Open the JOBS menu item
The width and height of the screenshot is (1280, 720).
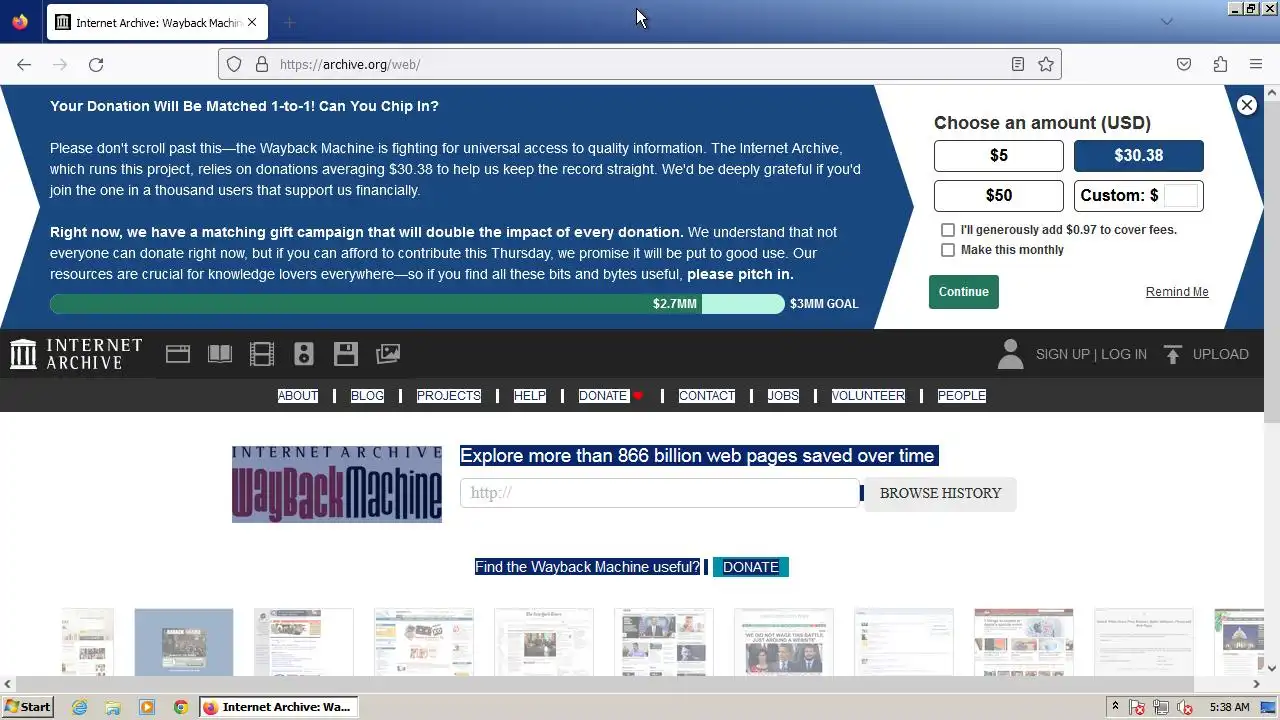tap(783, 396)
